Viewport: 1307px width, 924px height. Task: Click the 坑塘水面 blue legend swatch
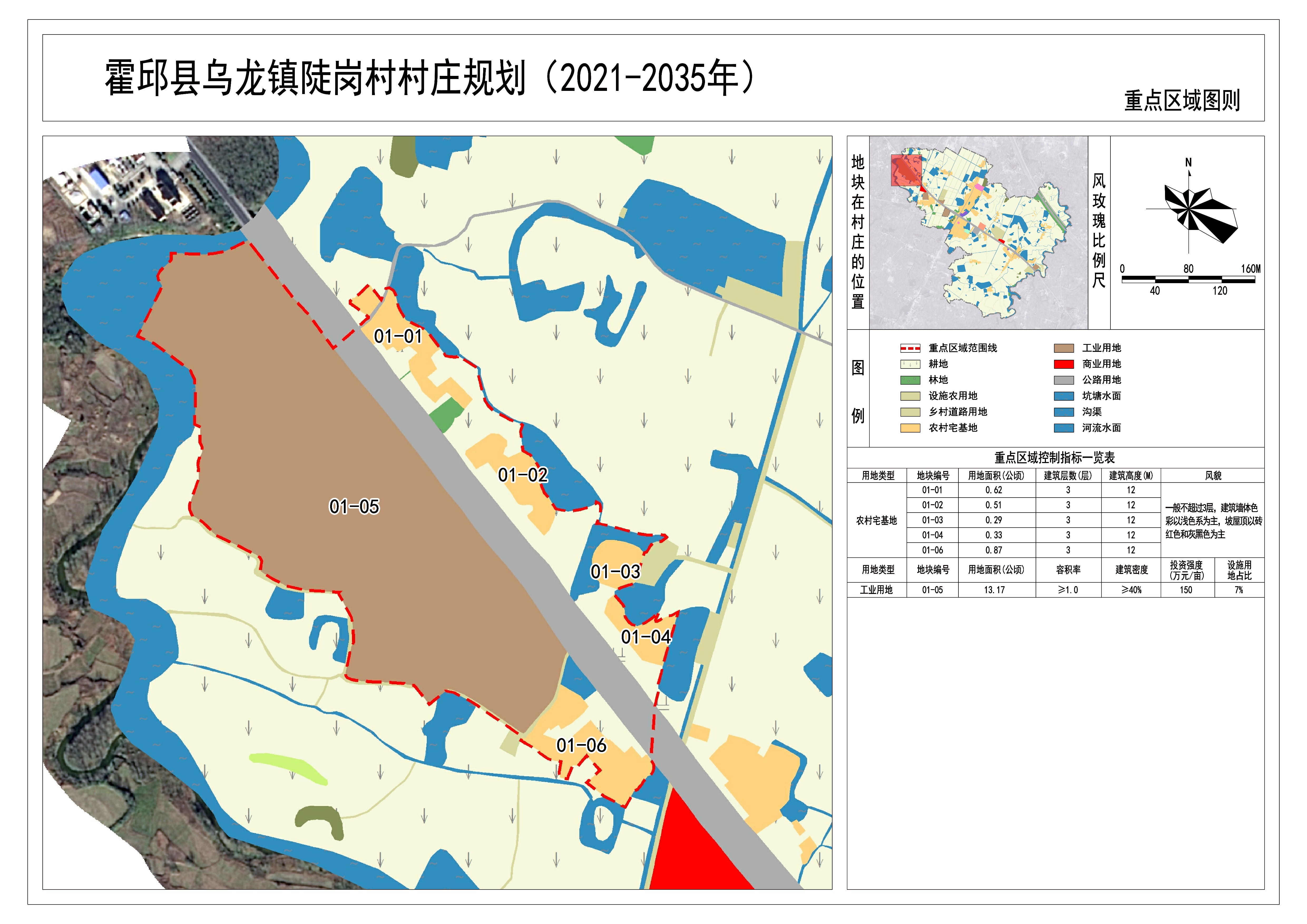coord(1063,396)
